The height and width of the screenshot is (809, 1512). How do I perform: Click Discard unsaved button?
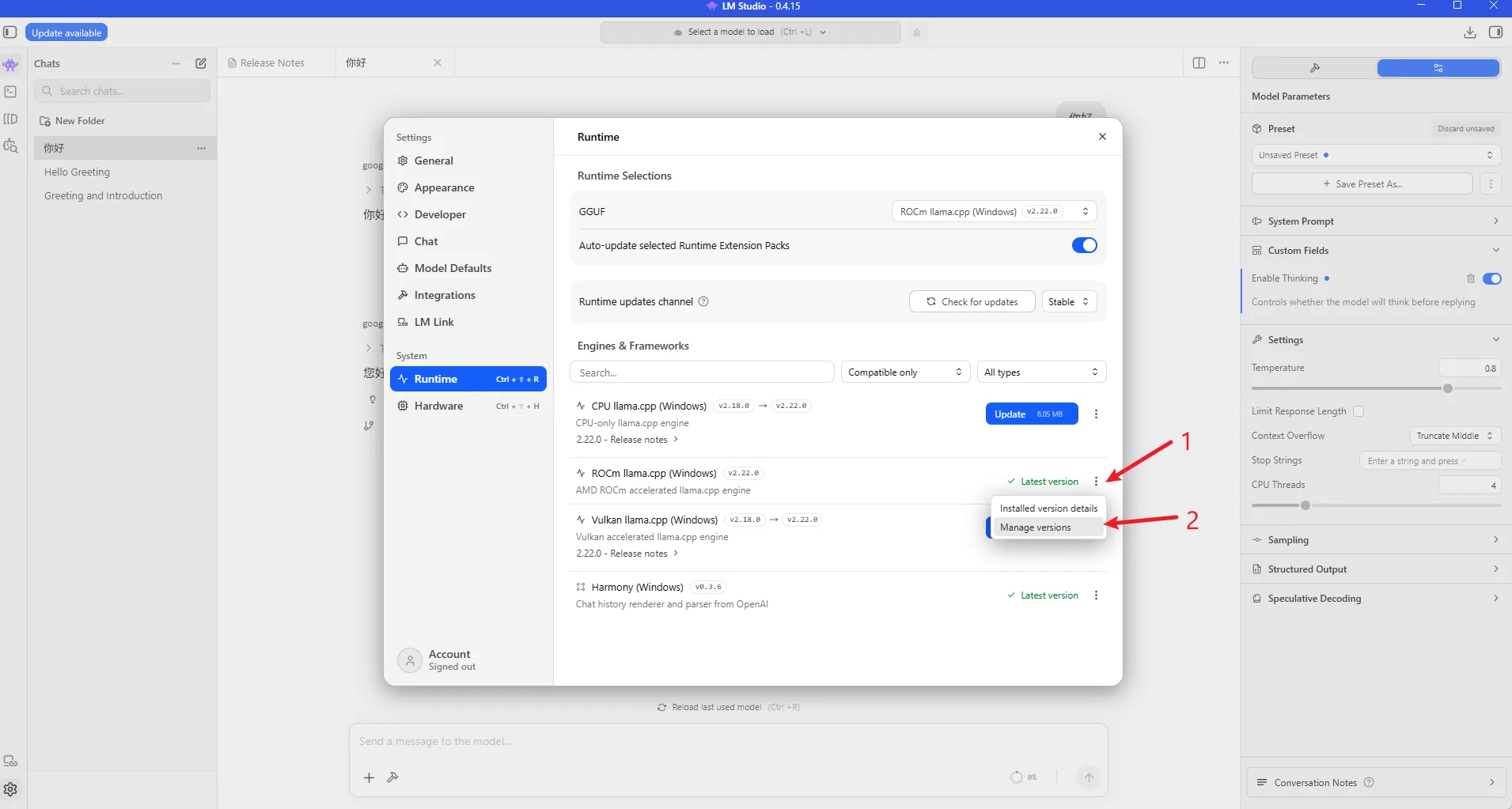point(1465,128)
